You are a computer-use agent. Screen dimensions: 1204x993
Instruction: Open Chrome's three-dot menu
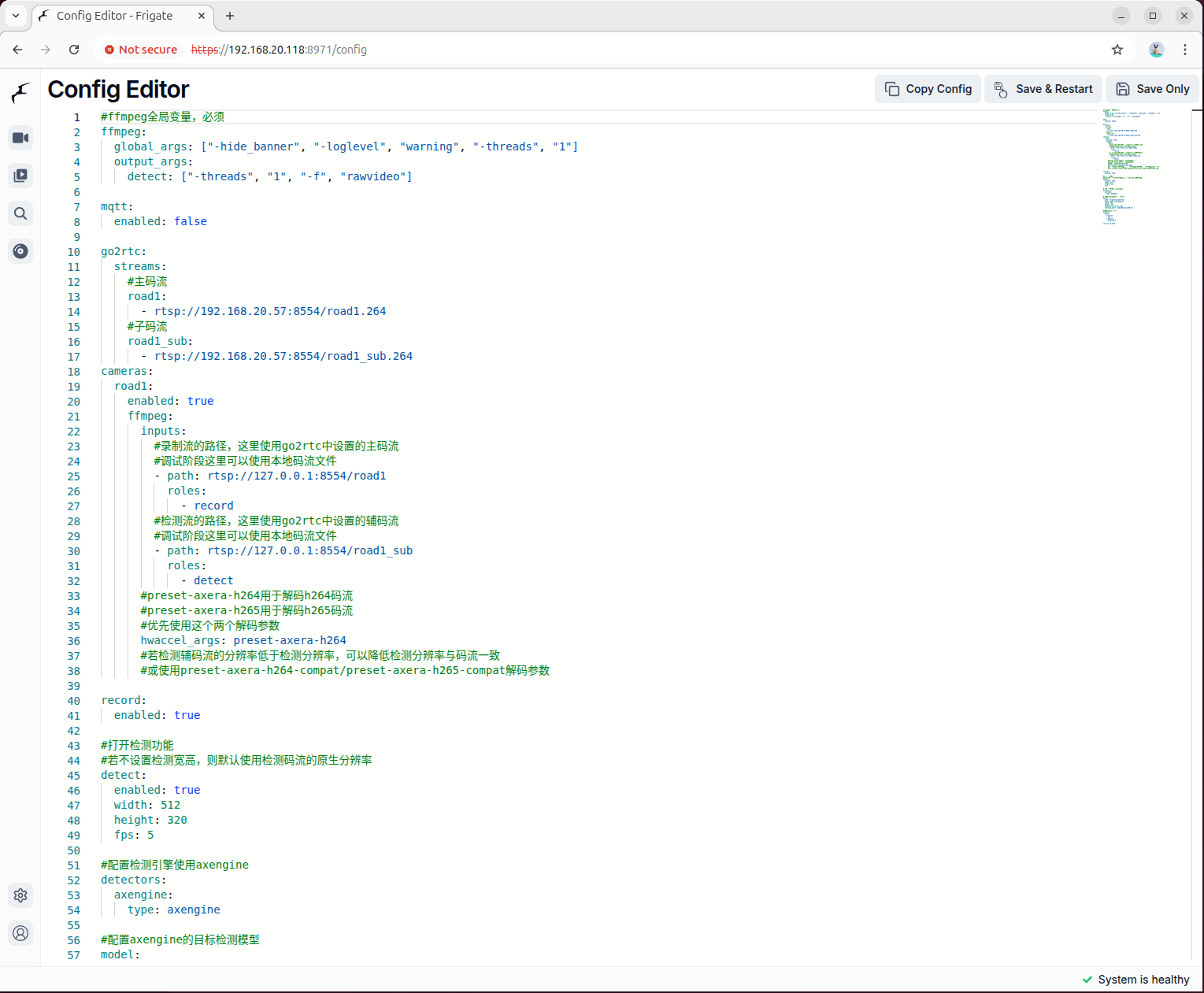click(1184, 50)
